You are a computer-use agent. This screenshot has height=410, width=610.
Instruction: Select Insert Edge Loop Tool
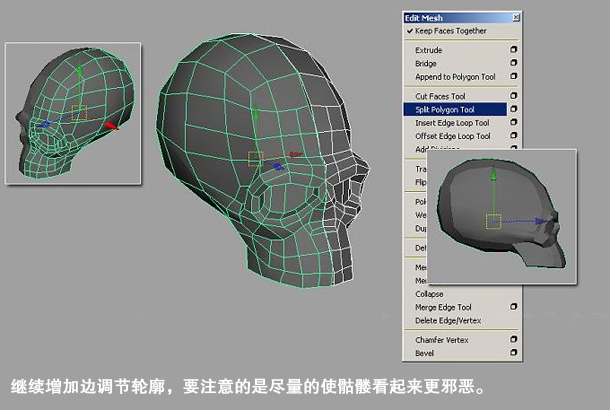click(452, 123)
